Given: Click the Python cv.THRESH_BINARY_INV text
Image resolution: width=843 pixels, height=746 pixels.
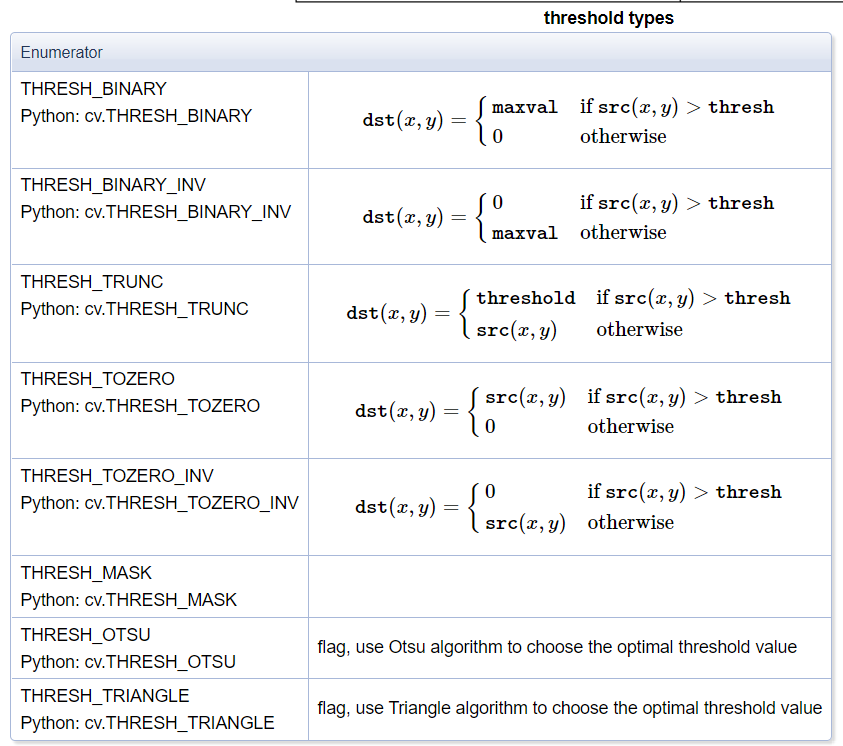Looking at the screenshot, I should coord(155,212).
